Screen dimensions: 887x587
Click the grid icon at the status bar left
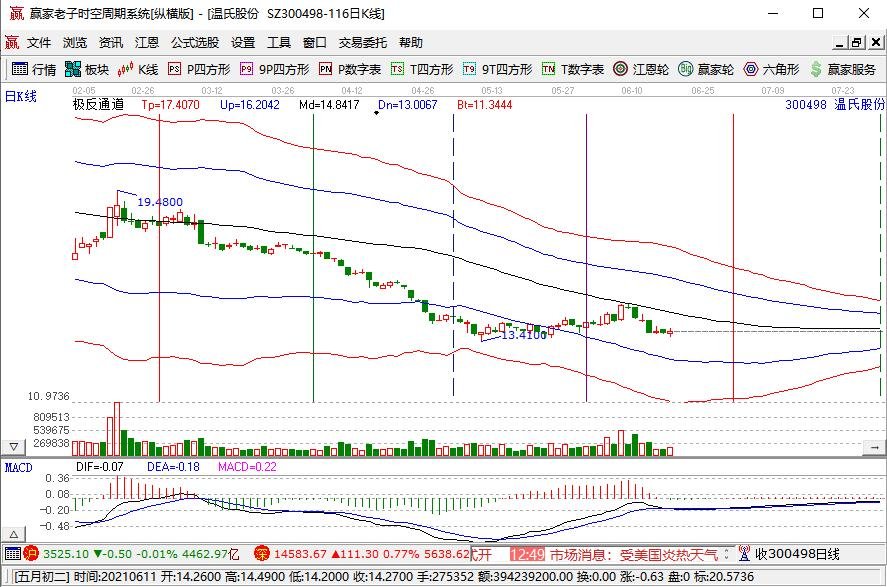pyautogui.click(x=12, y=554)
